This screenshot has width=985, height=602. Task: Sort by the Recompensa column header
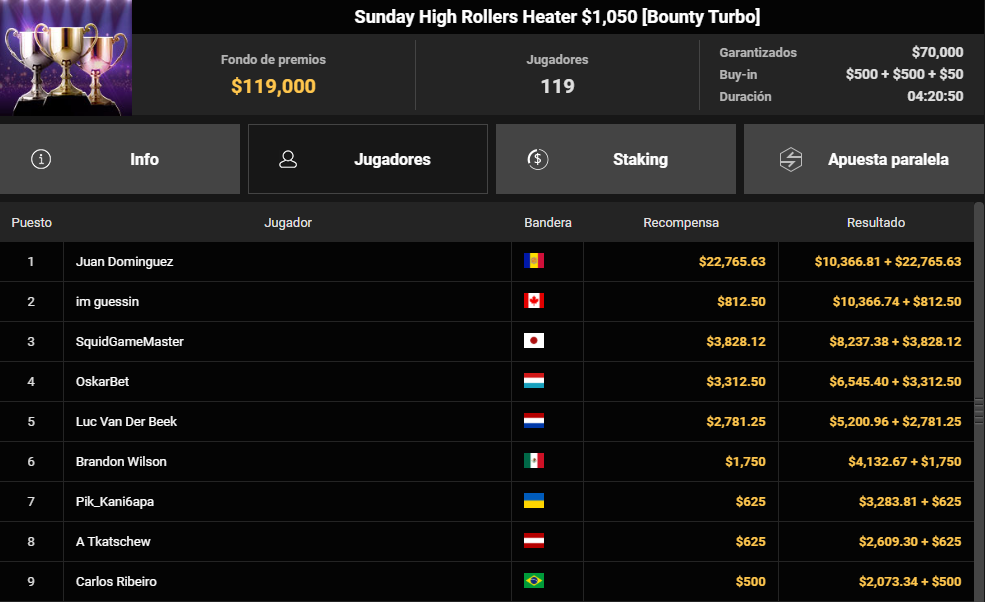[x=681, y=222]
